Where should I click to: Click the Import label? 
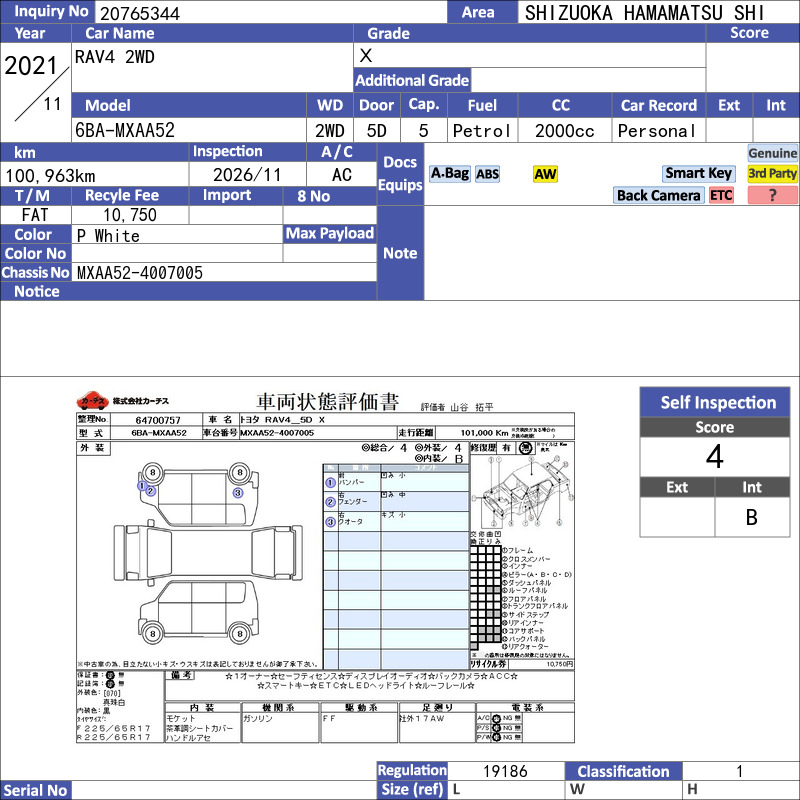(227, 195)
